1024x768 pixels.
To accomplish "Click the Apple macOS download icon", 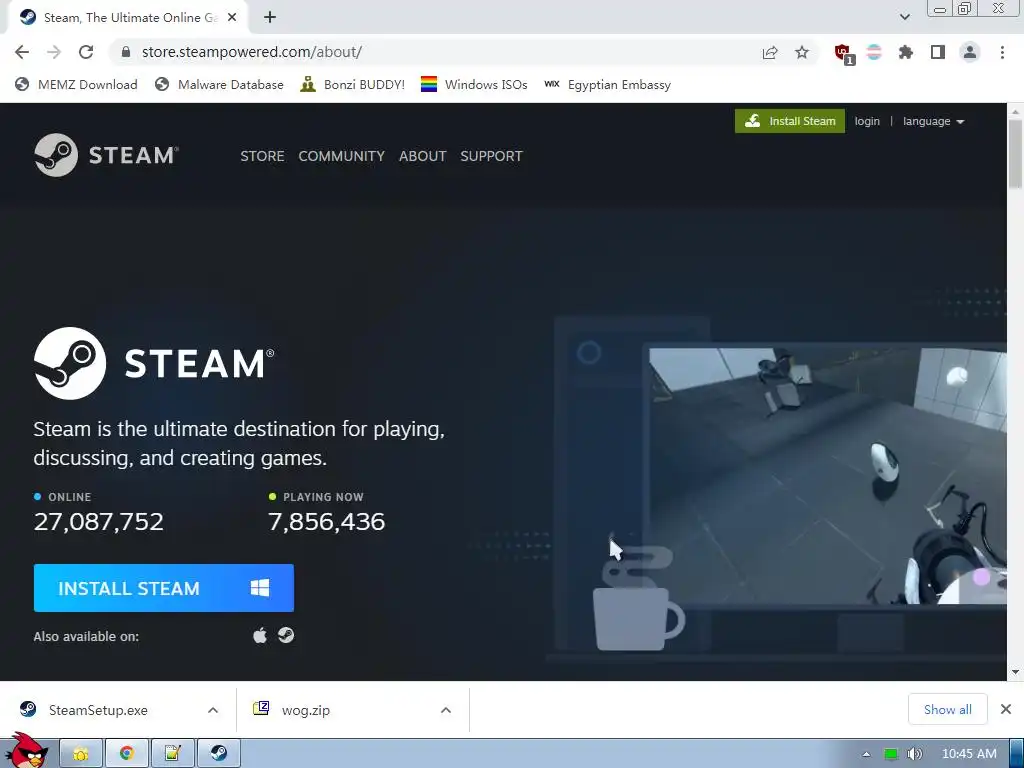I will [260, 635].
